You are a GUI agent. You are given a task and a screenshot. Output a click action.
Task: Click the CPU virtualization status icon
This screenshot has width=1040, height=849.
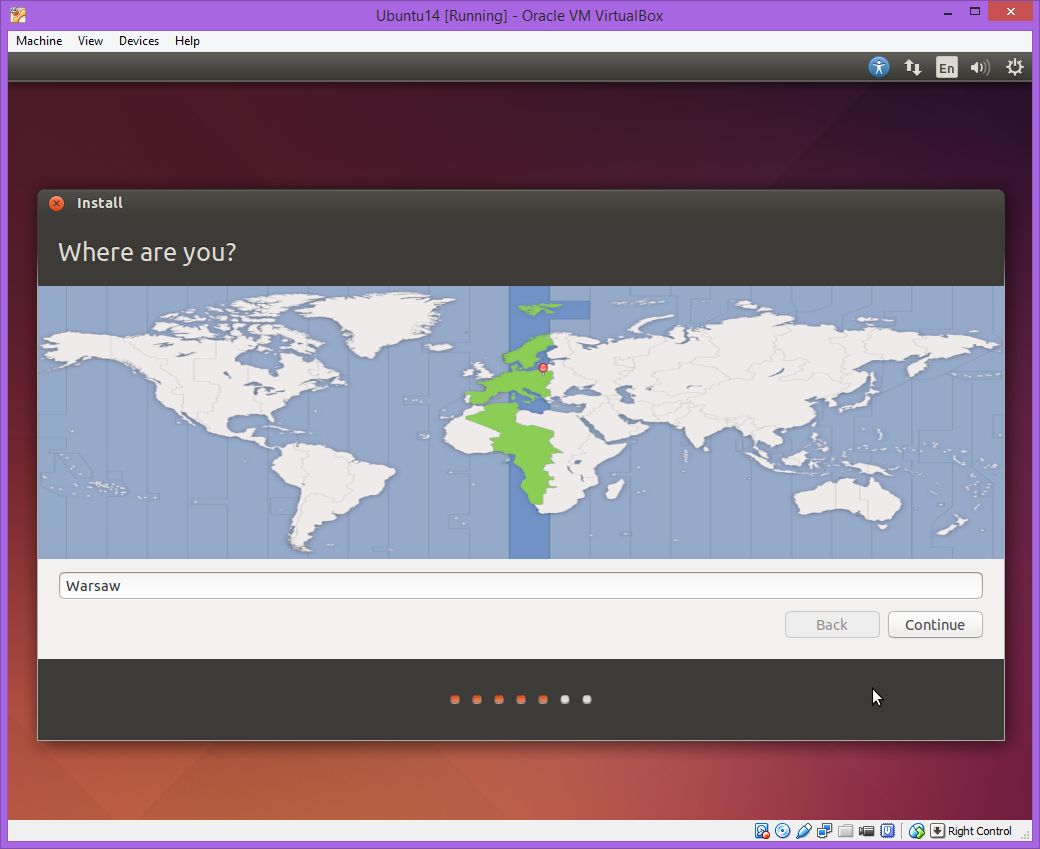pyautogui.click(x=887, y=831)
